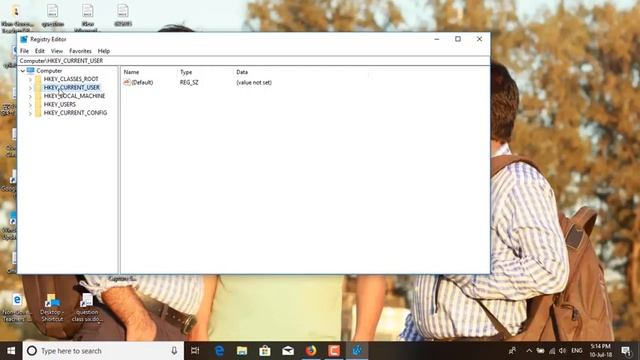Expand HKEY_CURRENT_USER key
The image size is (640, 360).
click(x=30, y=88)
